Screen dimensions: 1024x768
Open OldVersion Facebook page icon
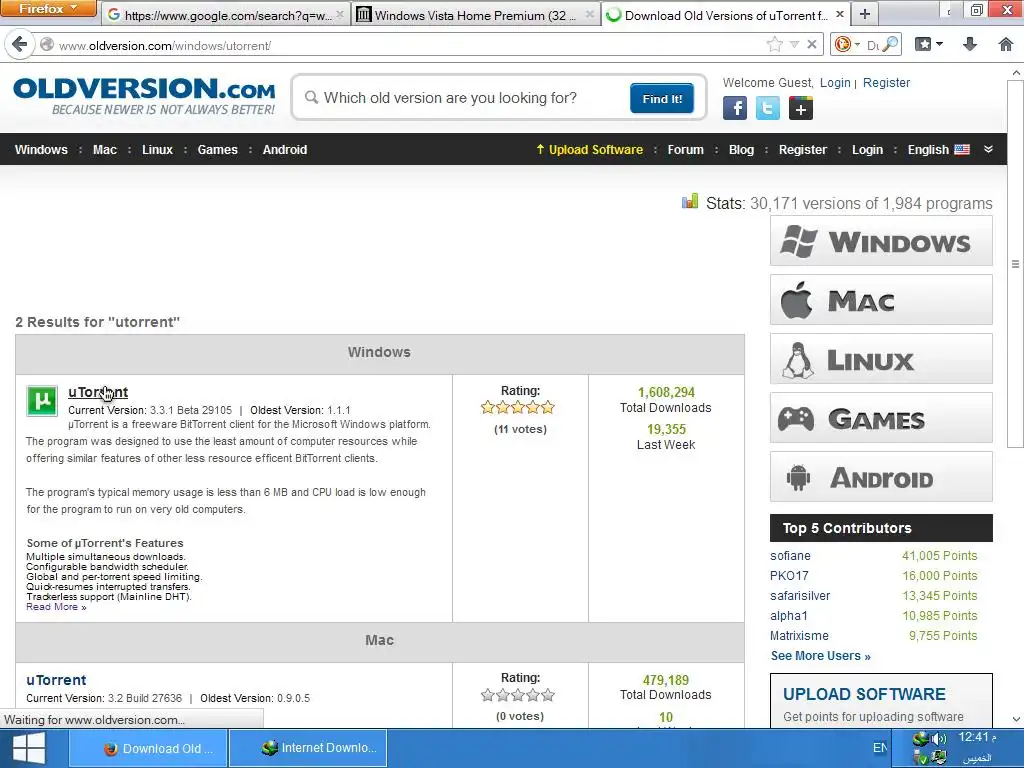pos(735,108)
